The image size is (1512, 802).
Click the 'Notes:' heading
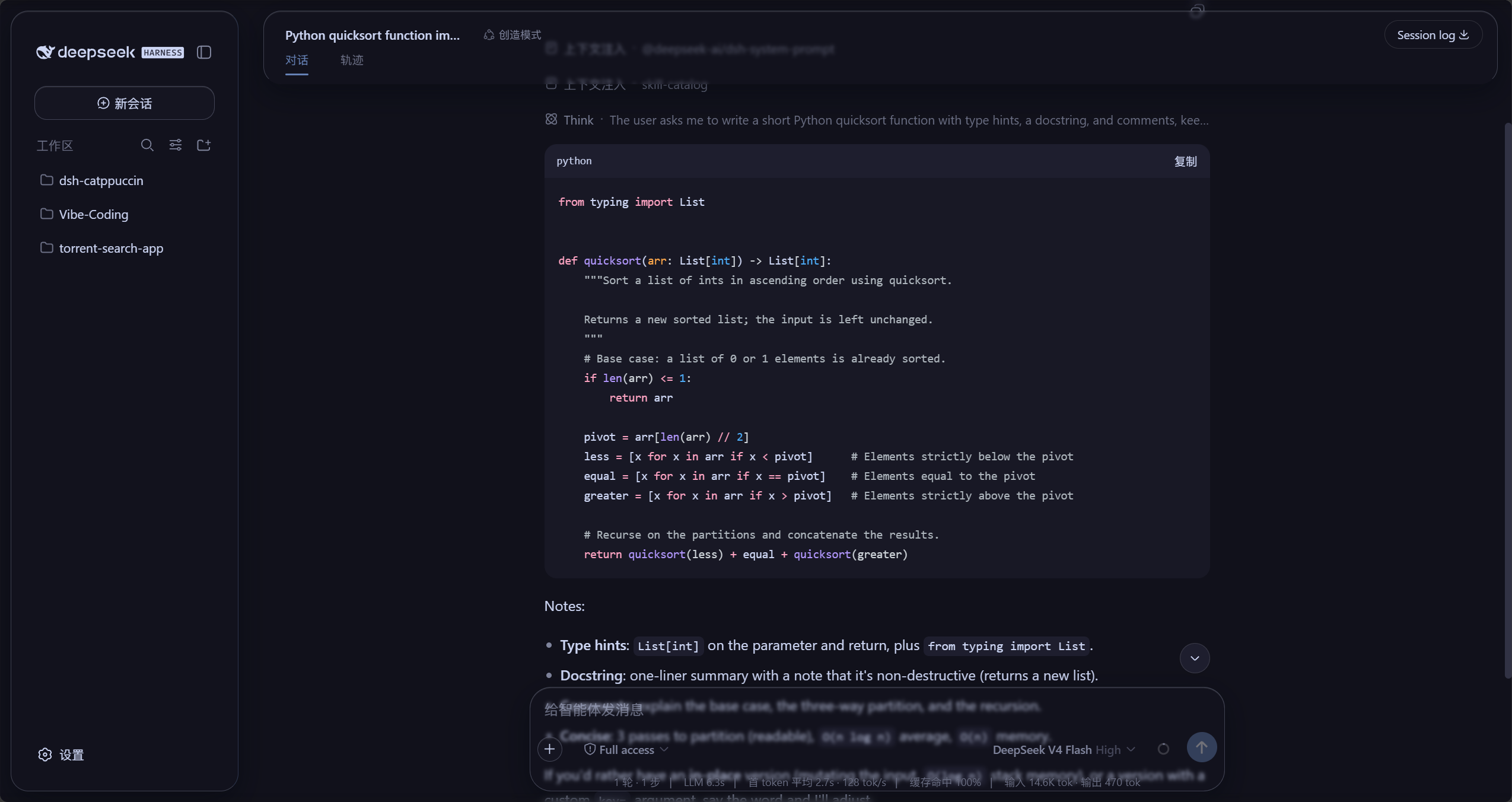pyautogui.click(x=564, y=606)
